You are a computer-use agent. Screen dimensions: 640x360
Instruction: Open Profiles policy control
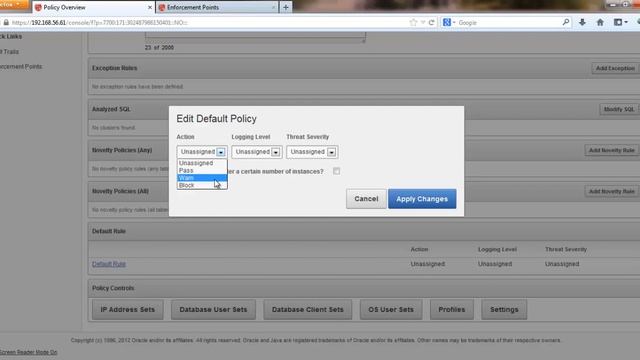point(452,310)
